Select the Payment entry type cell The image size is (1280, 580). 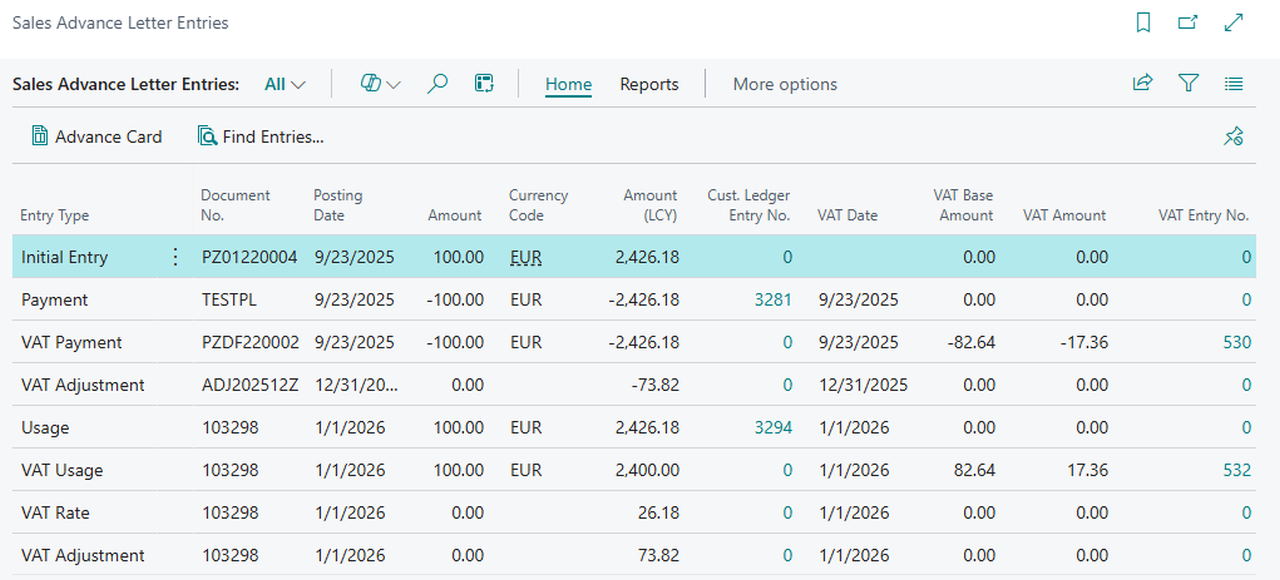(55, 300)
